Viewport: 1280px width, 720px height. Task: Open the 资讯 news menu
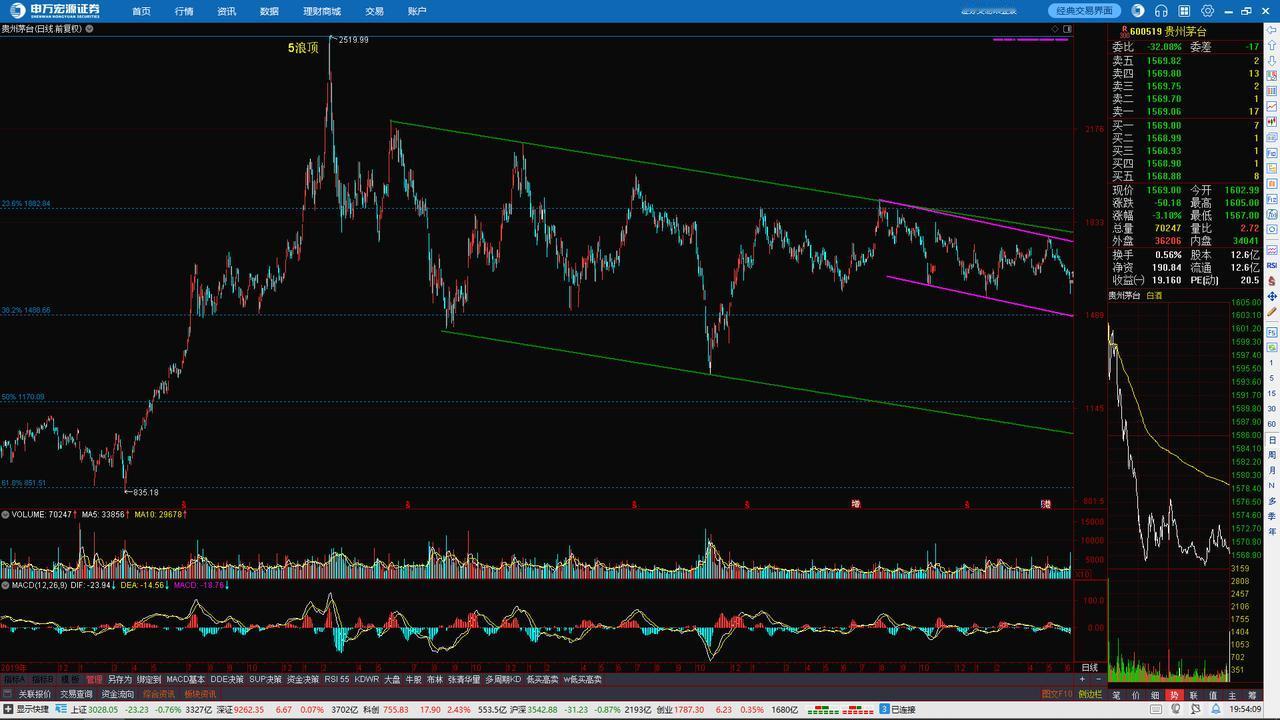(x=227, y=11)
